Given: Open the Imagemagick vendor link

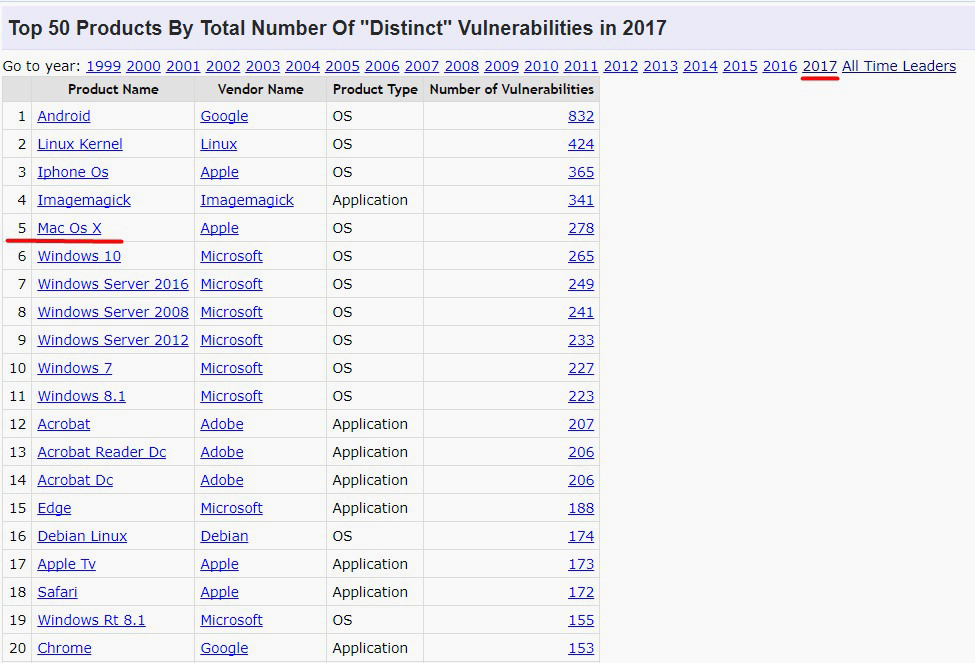Looking at the screenshot, I should 247,200.
